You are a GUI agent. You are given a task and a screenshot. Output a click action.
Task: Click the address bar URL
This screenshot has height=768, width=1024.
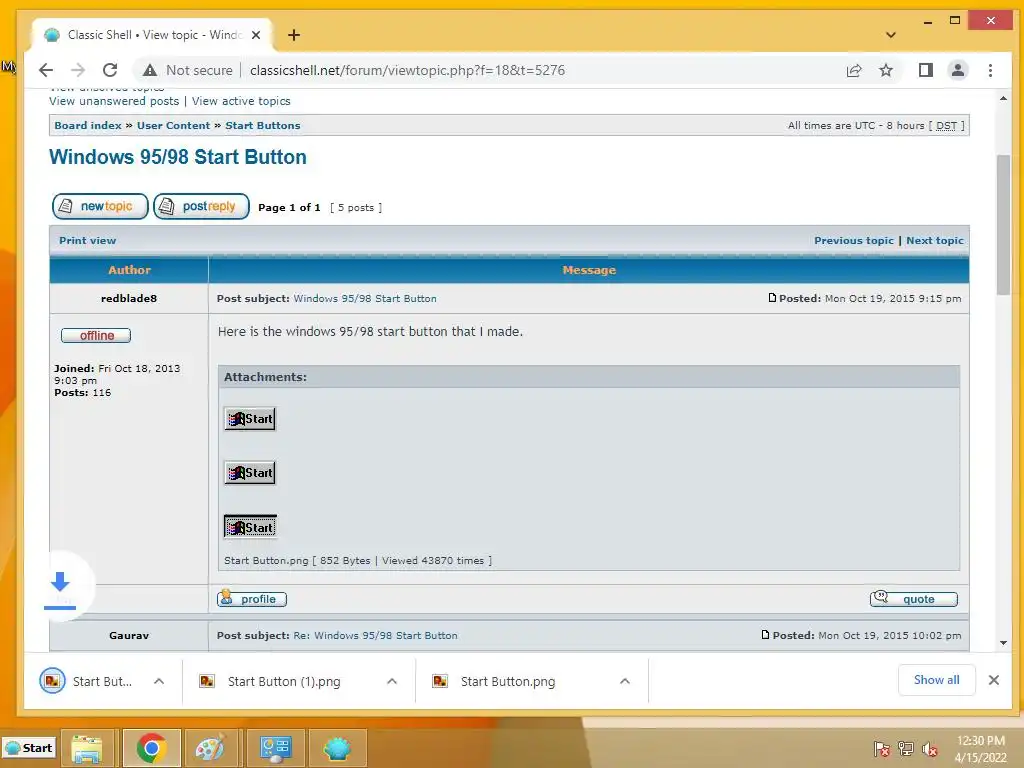point(407,70)
